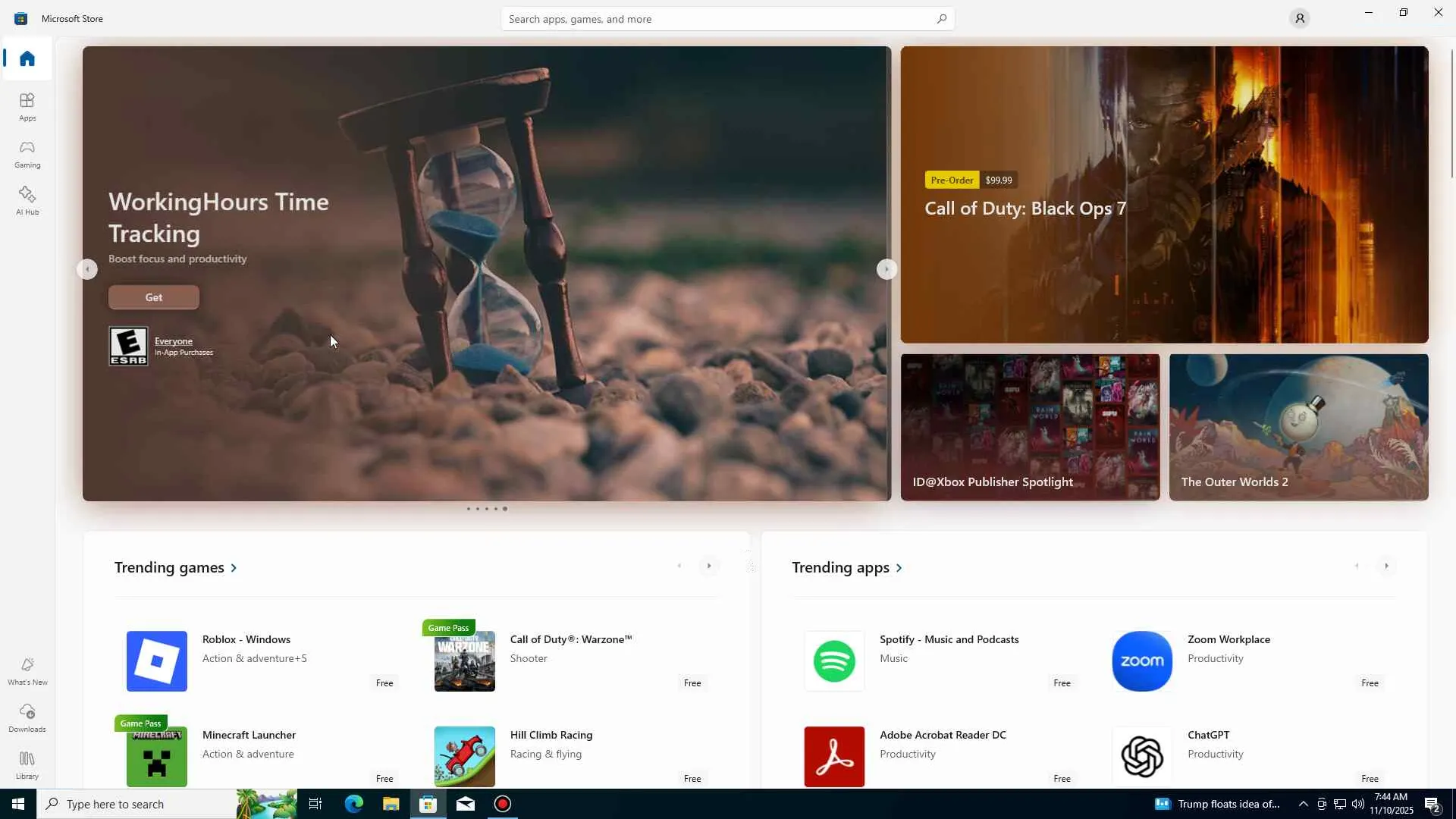Open AI Hub in sidebar
This screenshot has height=819, width=1456.
tap(27, 200)
